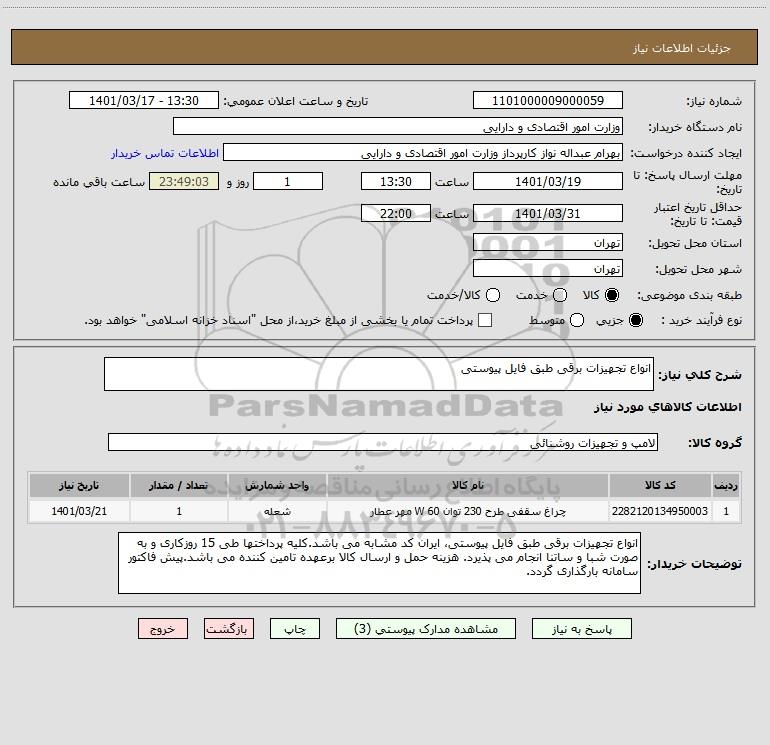Click the تعداد / مقدار column header
The image size is (770, 745).
[179, 485]
